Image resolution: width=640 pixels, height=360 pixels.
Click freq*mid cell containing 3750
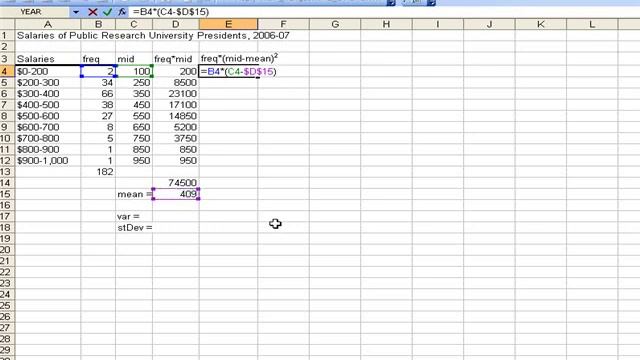coord(176,138)
